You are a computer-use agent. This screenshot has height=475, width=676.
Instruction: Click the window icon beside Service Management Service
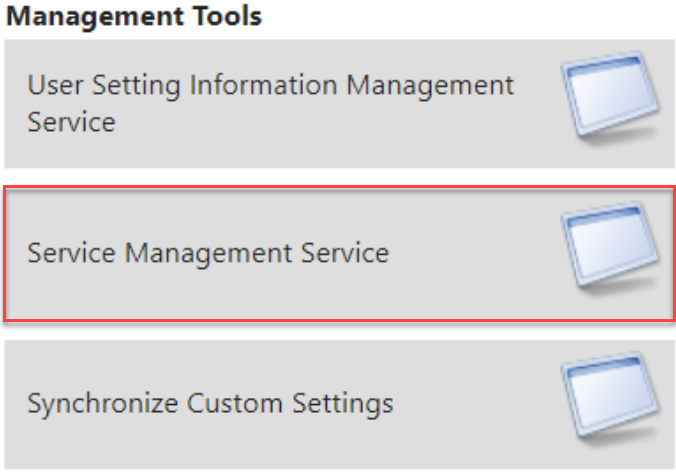point(610,247)
